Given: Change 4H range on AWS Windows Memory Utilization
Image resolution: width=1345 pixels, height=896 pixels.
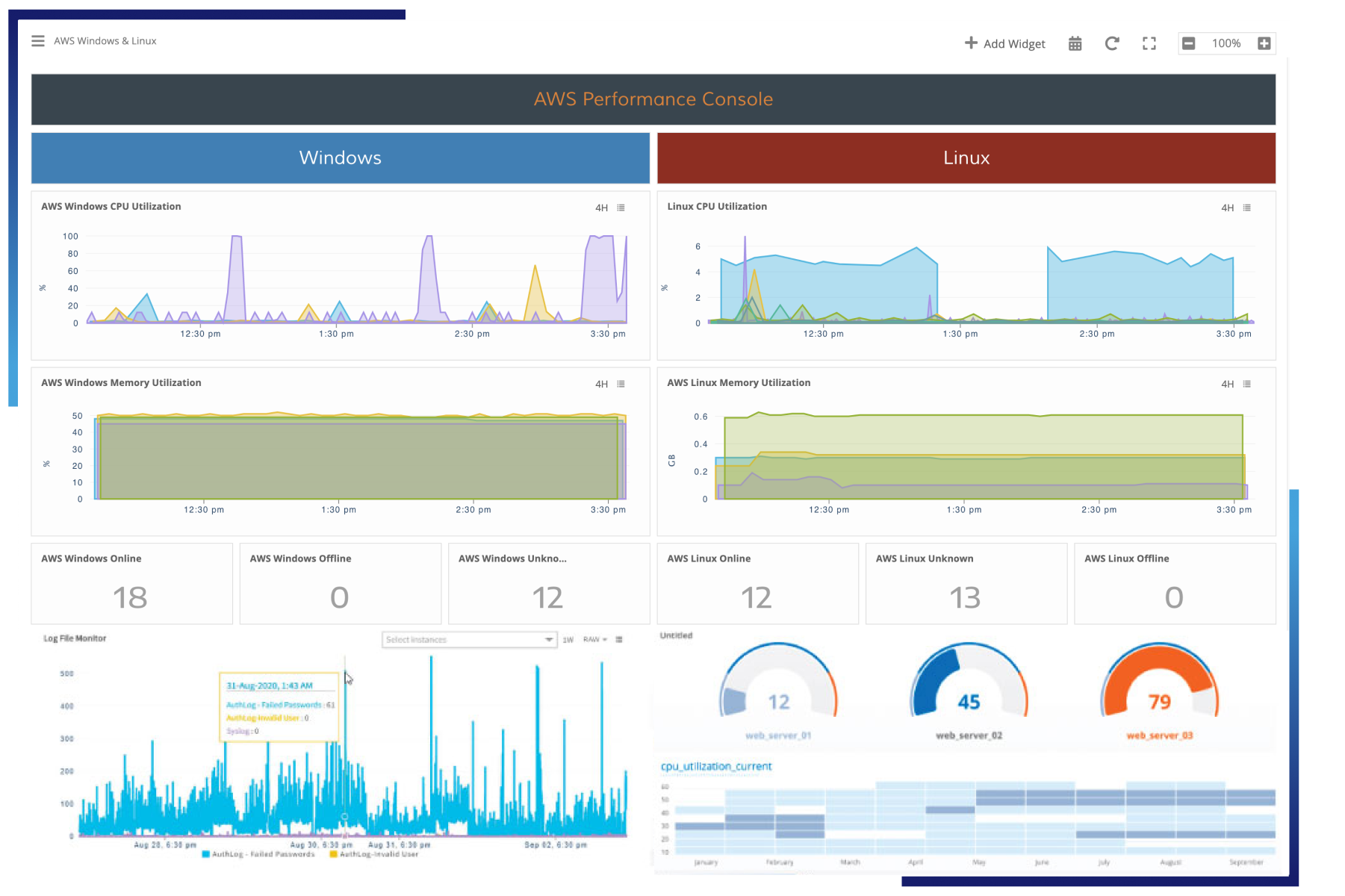Looking at the screenshot, I should coord(601,384).
